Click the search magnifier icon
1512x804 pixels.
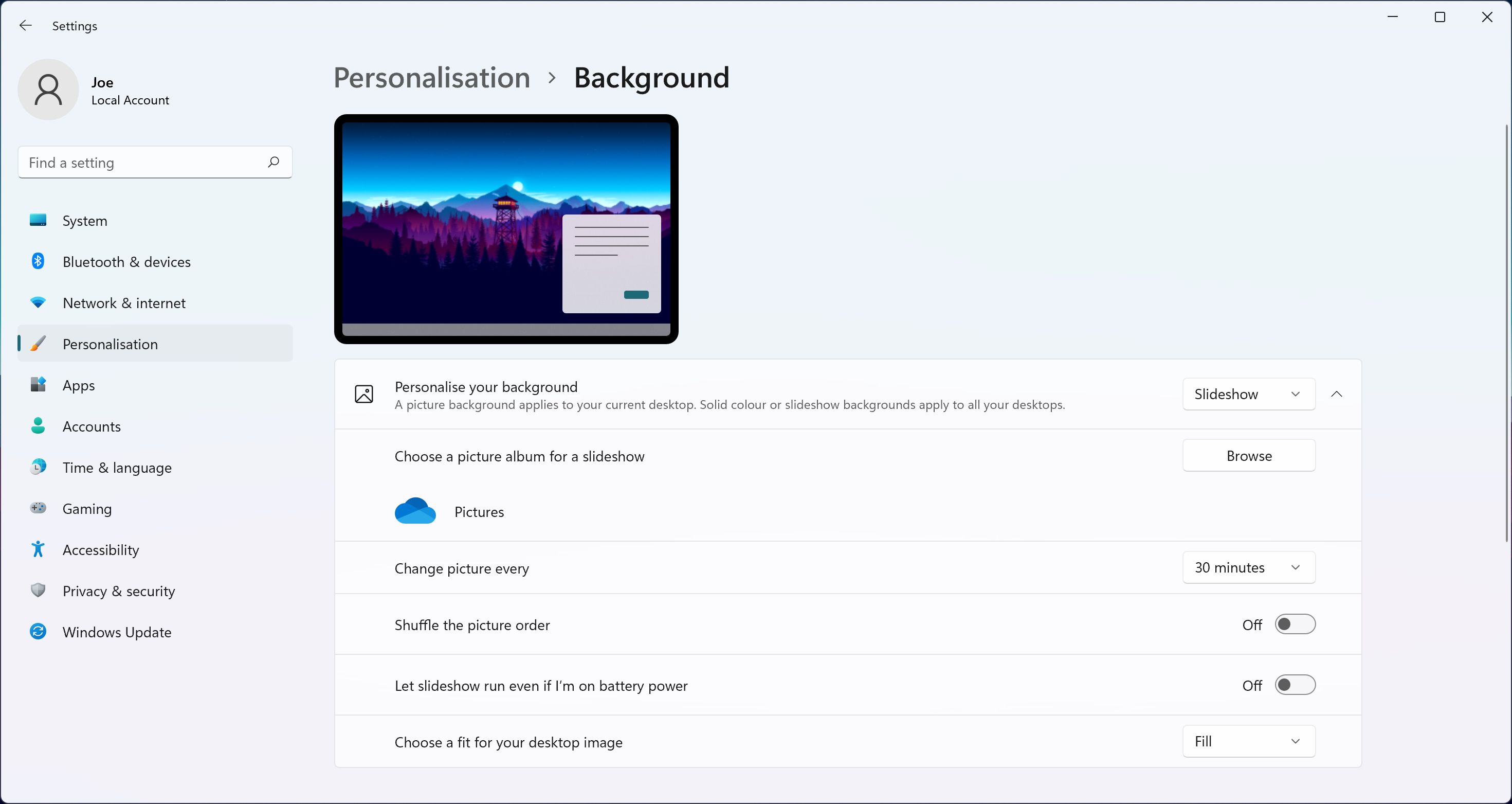coord(274,162)
